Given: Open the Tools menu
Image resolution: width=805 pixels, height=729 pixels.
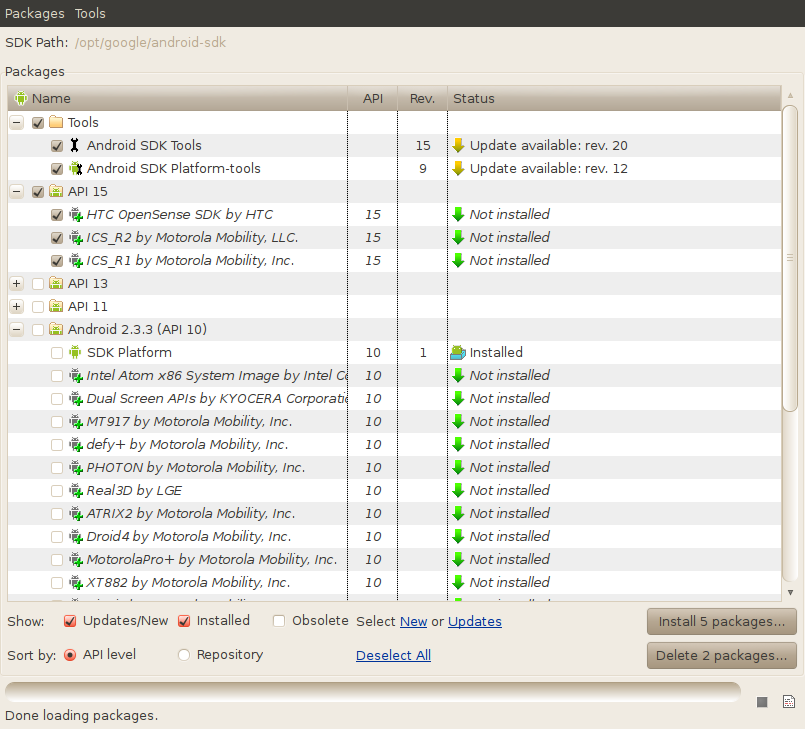Looking at the screenshot, I should point(90,13).
